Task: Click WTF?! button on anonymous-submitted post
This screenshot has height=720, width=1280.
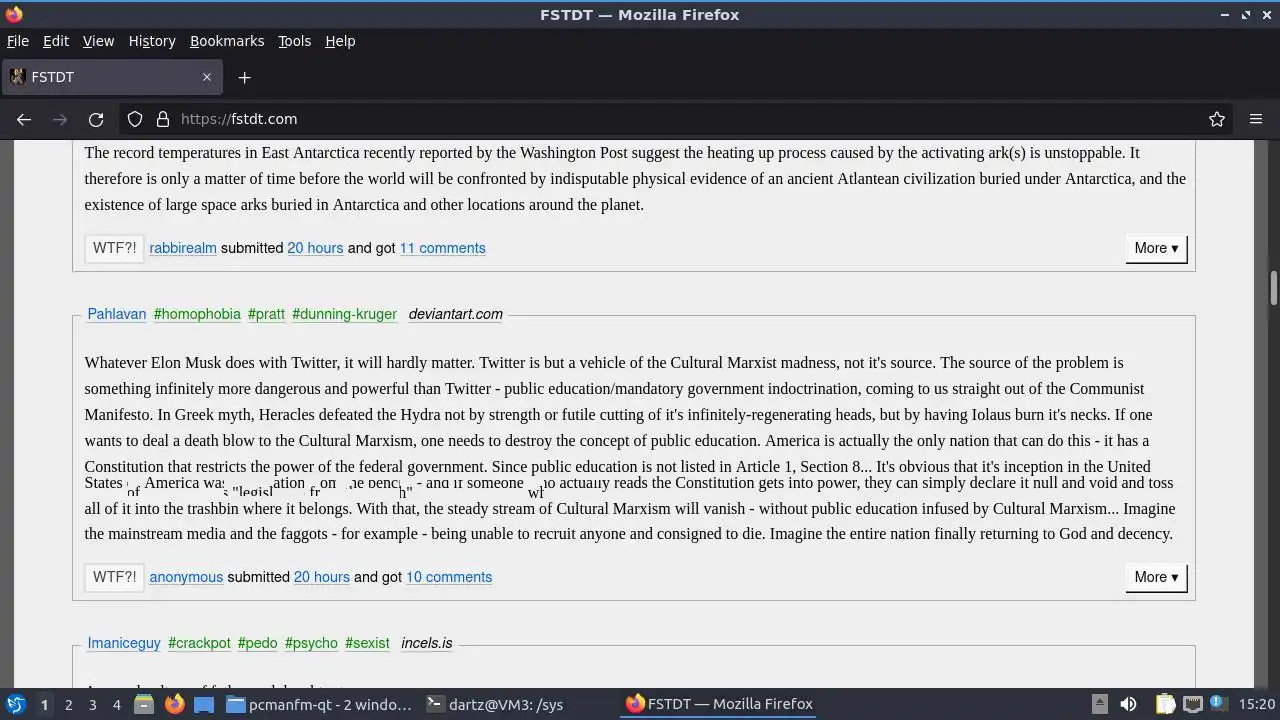Action: (x=114, y=577)
